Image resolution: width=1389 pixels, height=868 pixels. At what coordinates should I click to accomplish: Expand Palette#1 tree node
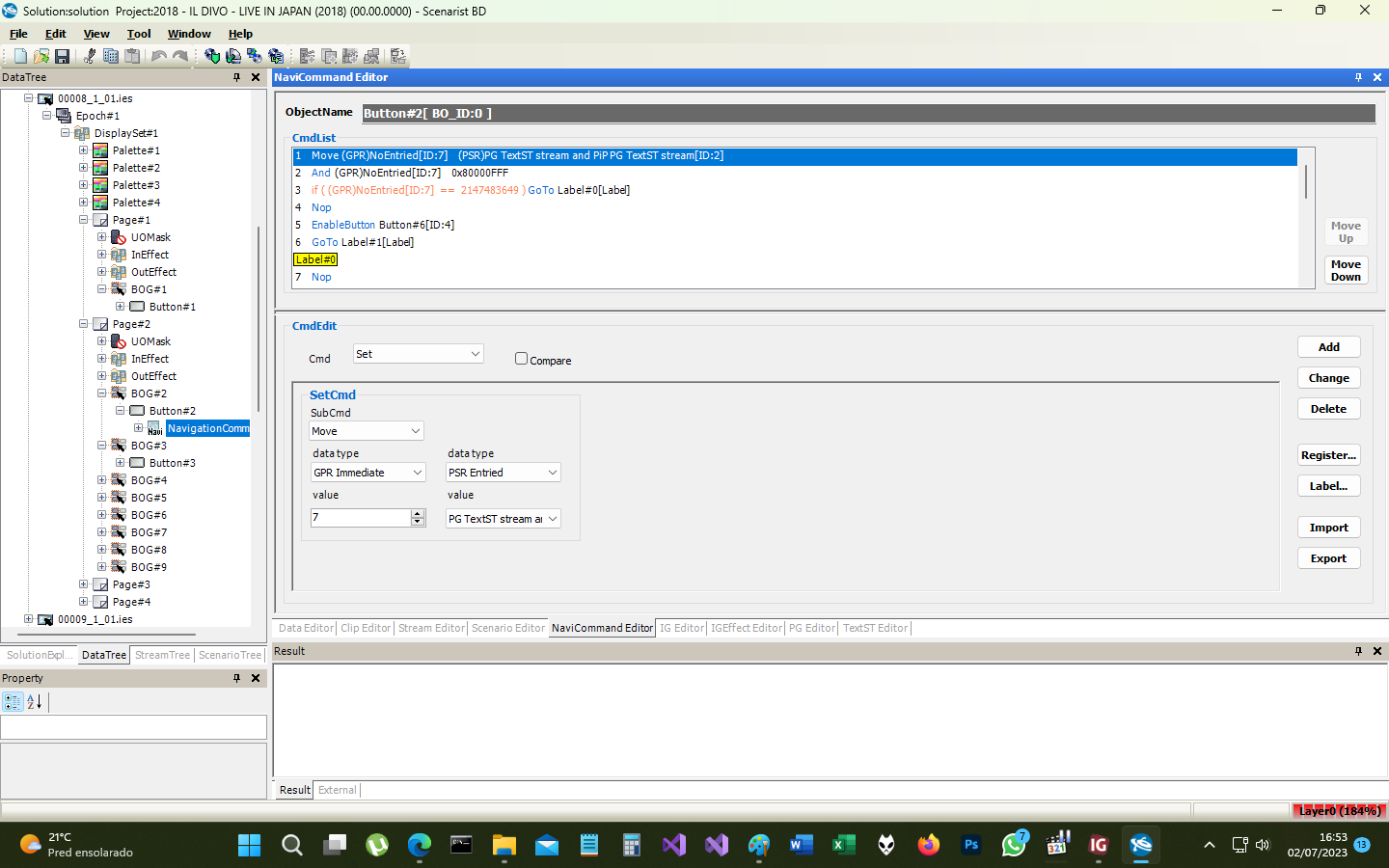83,150
